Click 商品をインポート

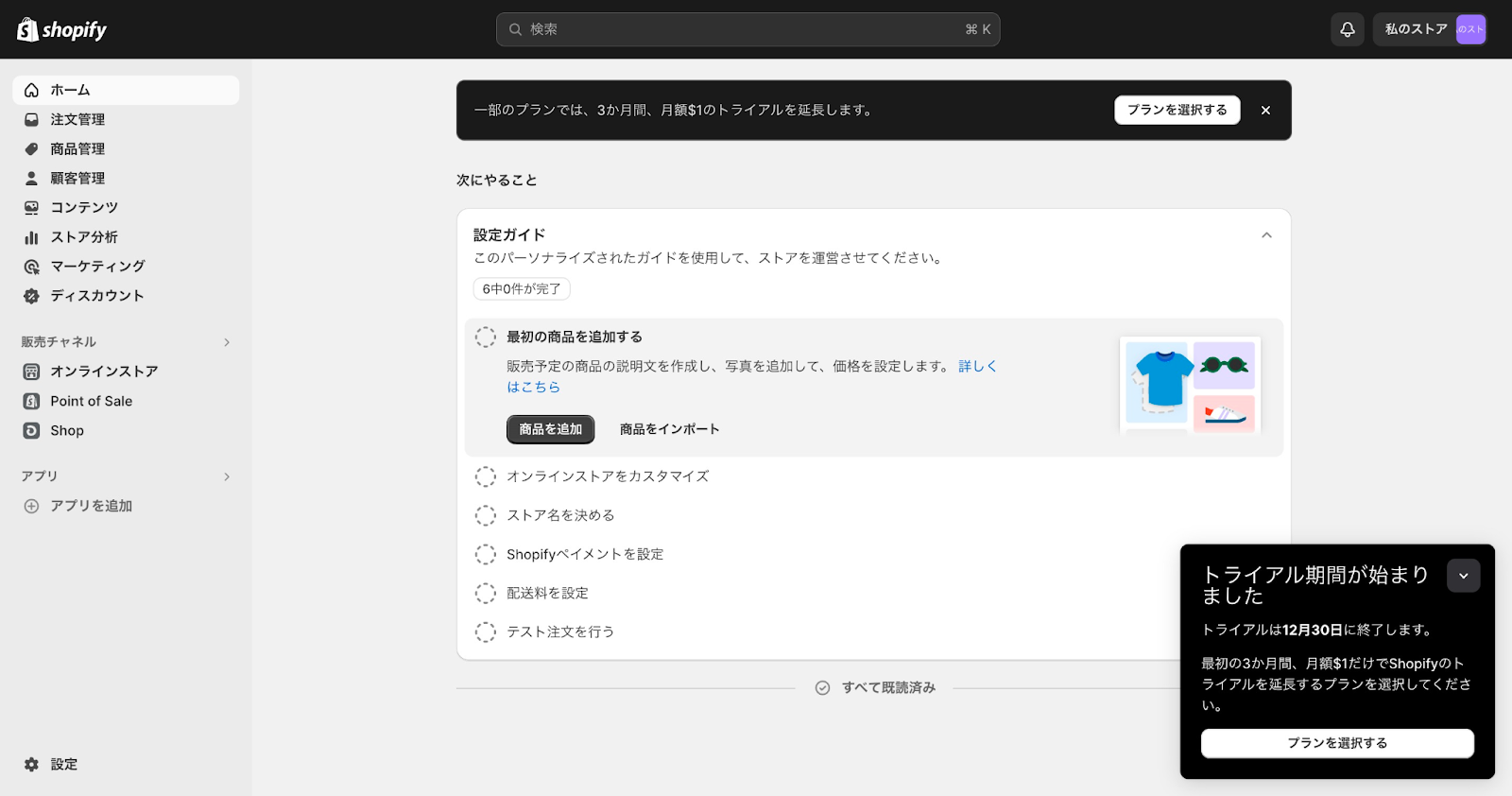click(x=669, y=429)
